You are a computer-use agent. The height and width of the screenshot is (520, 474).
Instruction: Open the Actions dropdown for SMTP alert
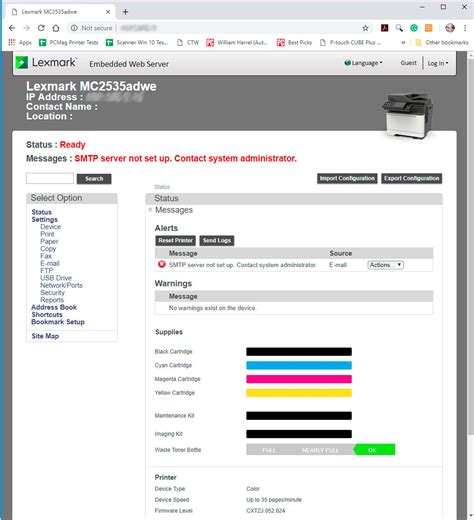click(386, 265)
